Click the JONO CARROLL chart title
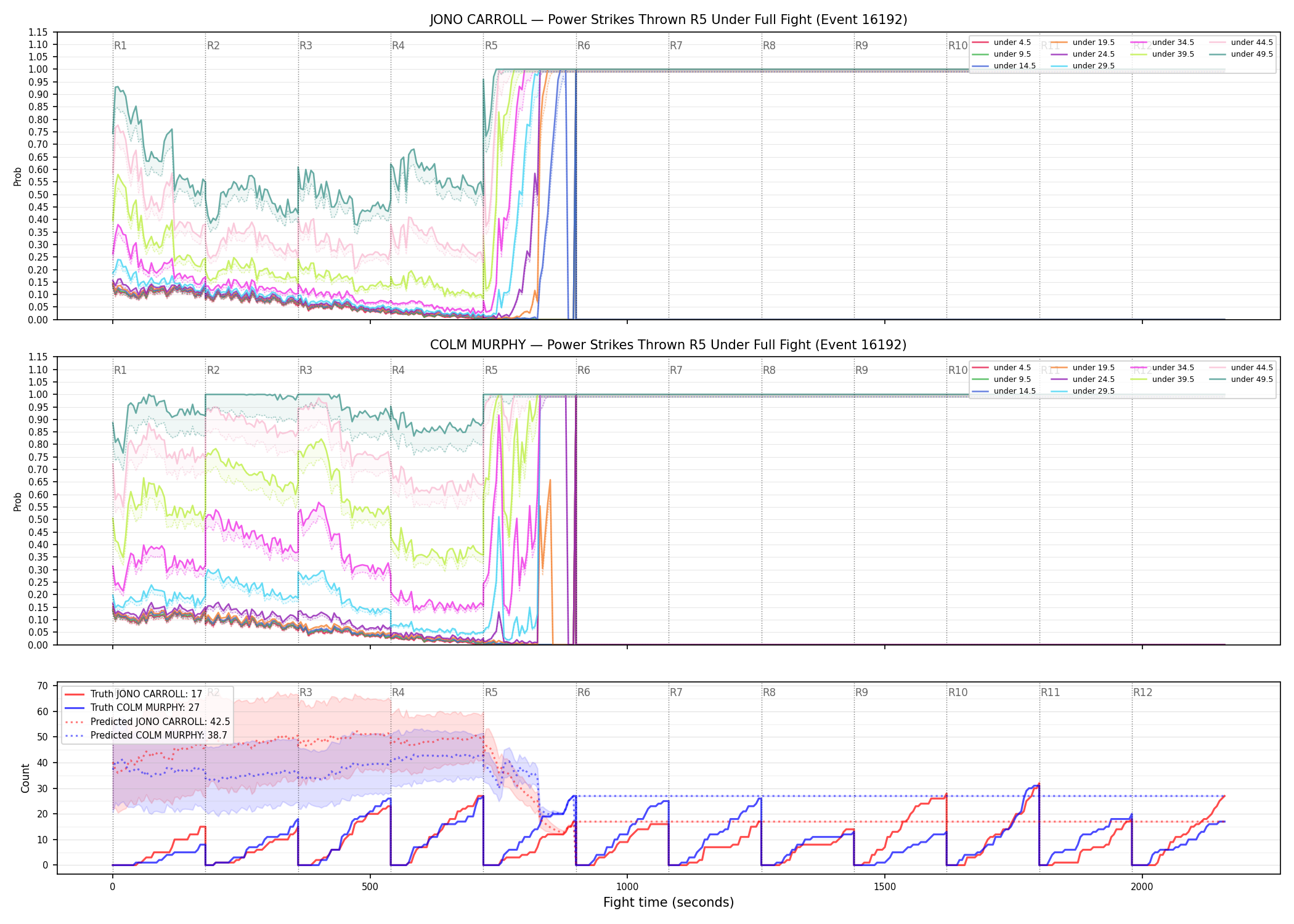 pos(669,20)
